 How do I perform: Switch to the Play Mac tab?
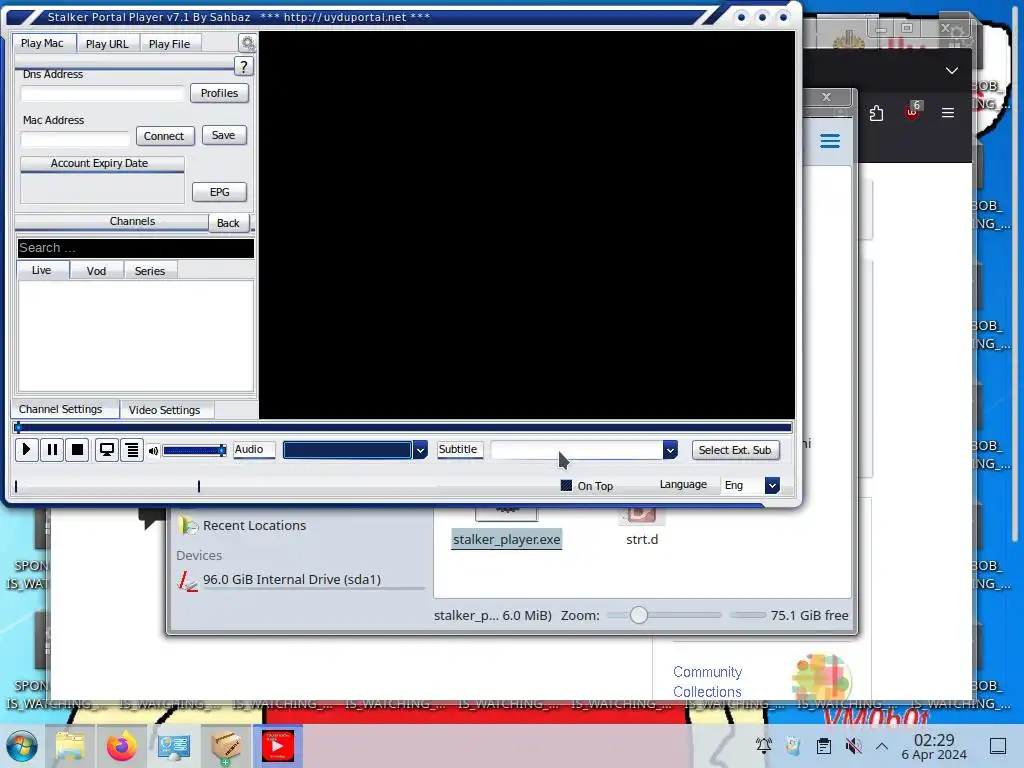[x=42, y=43]
